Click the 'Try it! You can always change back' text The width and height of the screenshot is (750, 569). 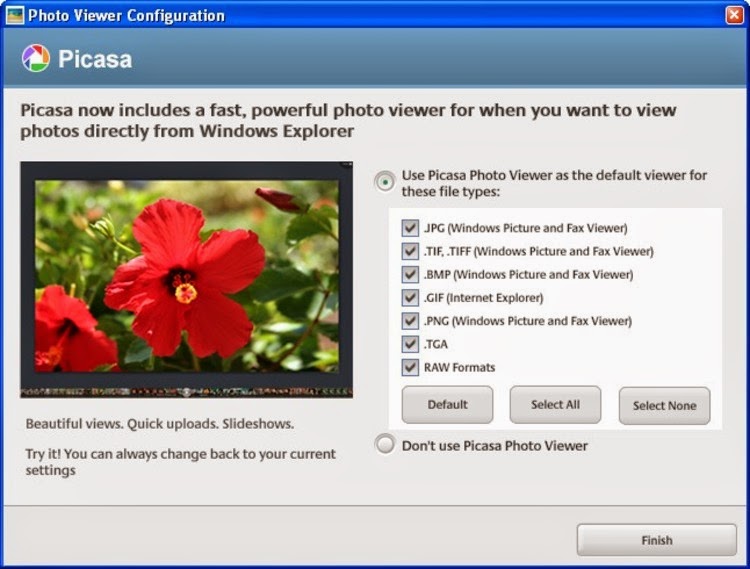click(181, 462)
